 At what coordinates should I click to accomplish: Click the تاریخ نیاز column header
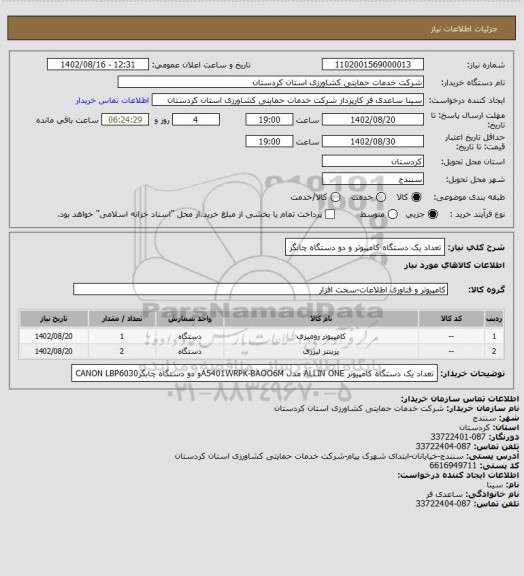(x=54, y=319)
